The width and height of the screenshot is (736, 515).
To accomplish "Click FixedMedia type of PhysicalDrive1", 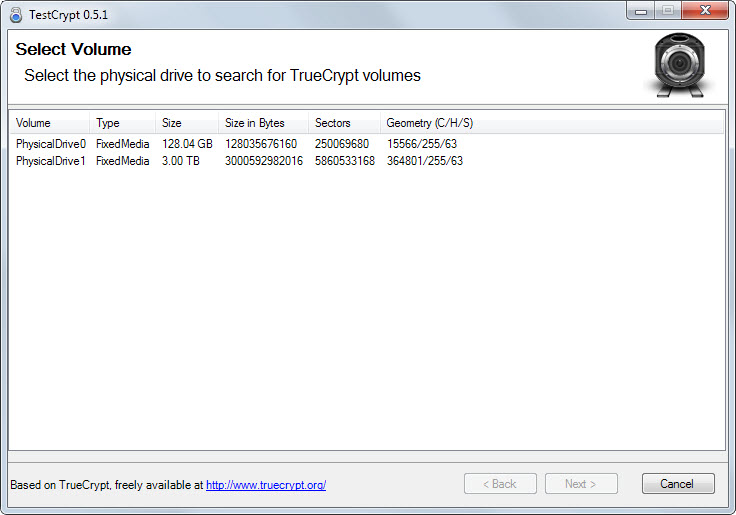I will (x=123, y=161).
